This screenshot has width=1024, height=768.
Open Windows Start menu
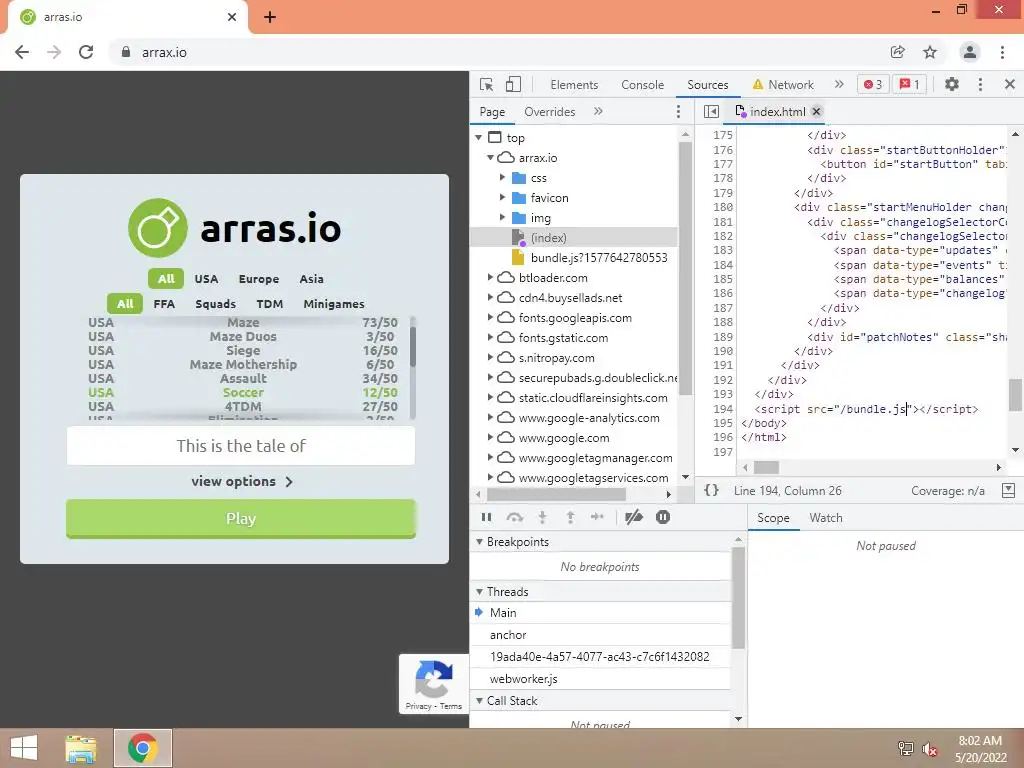pyautogui.click(x=24, y=748)
